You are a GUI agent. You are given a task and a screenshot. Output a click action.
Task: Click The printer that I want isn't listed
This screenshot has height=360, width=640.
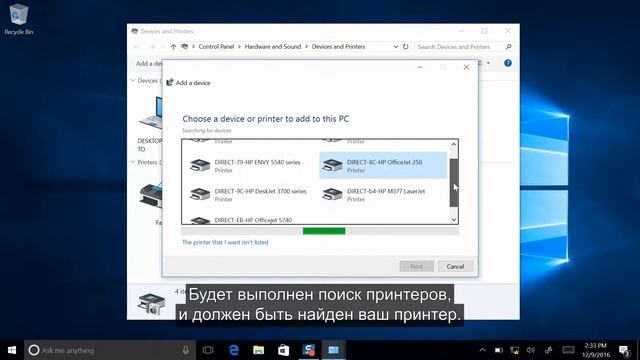click(x=225, y=242)
